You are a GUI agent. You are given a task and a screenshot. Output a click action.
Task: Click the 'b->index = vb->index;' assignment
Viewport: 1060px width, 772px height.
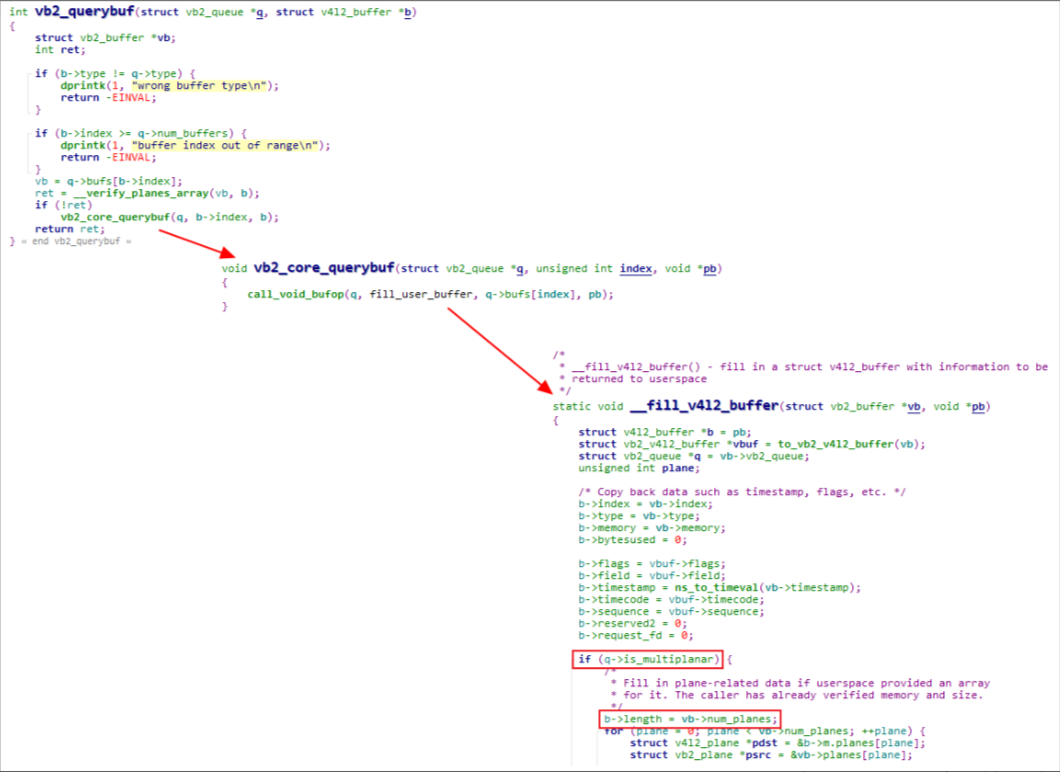tap(645, 504)
